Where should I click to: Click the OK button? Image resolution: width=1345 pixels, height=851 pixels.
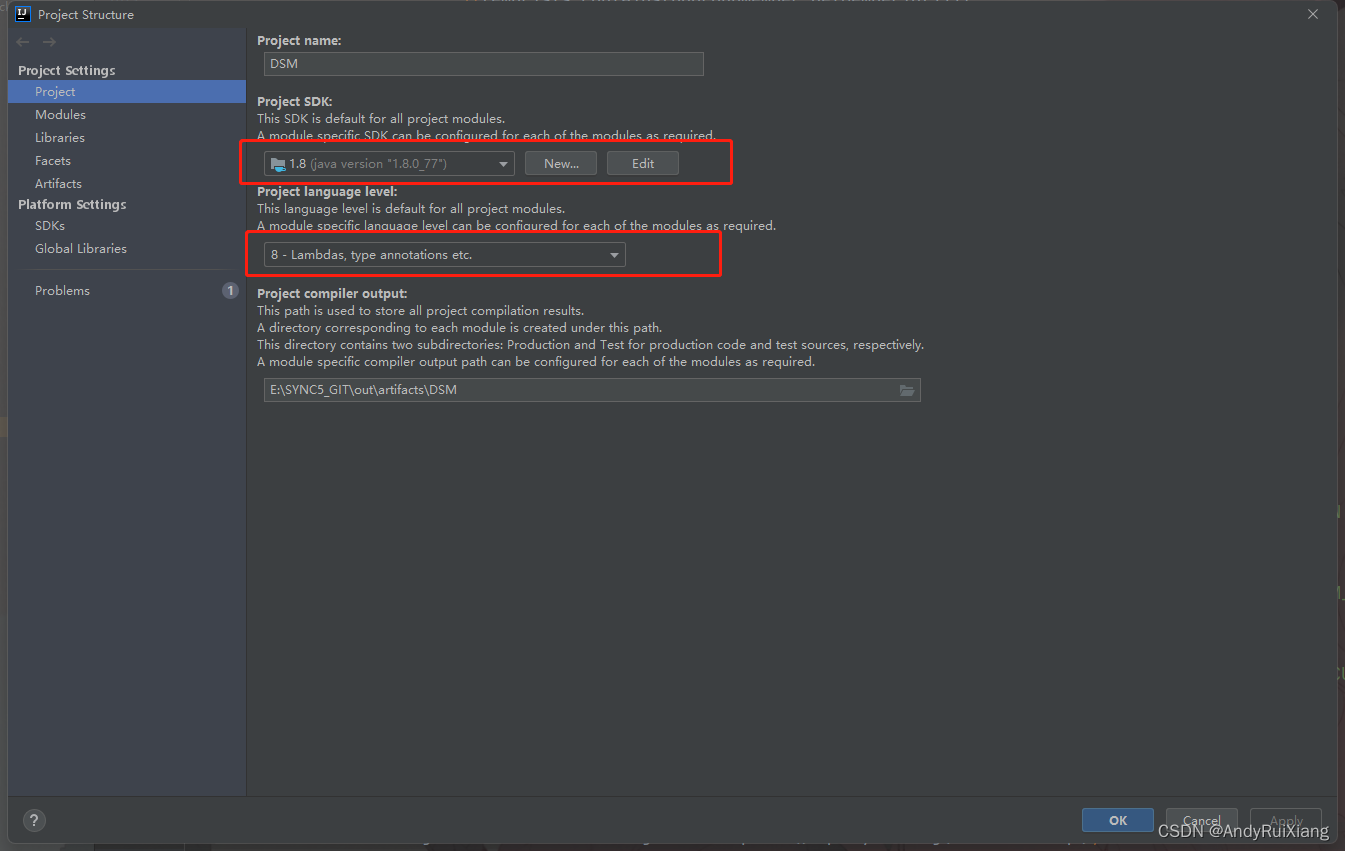[1118, 820]
